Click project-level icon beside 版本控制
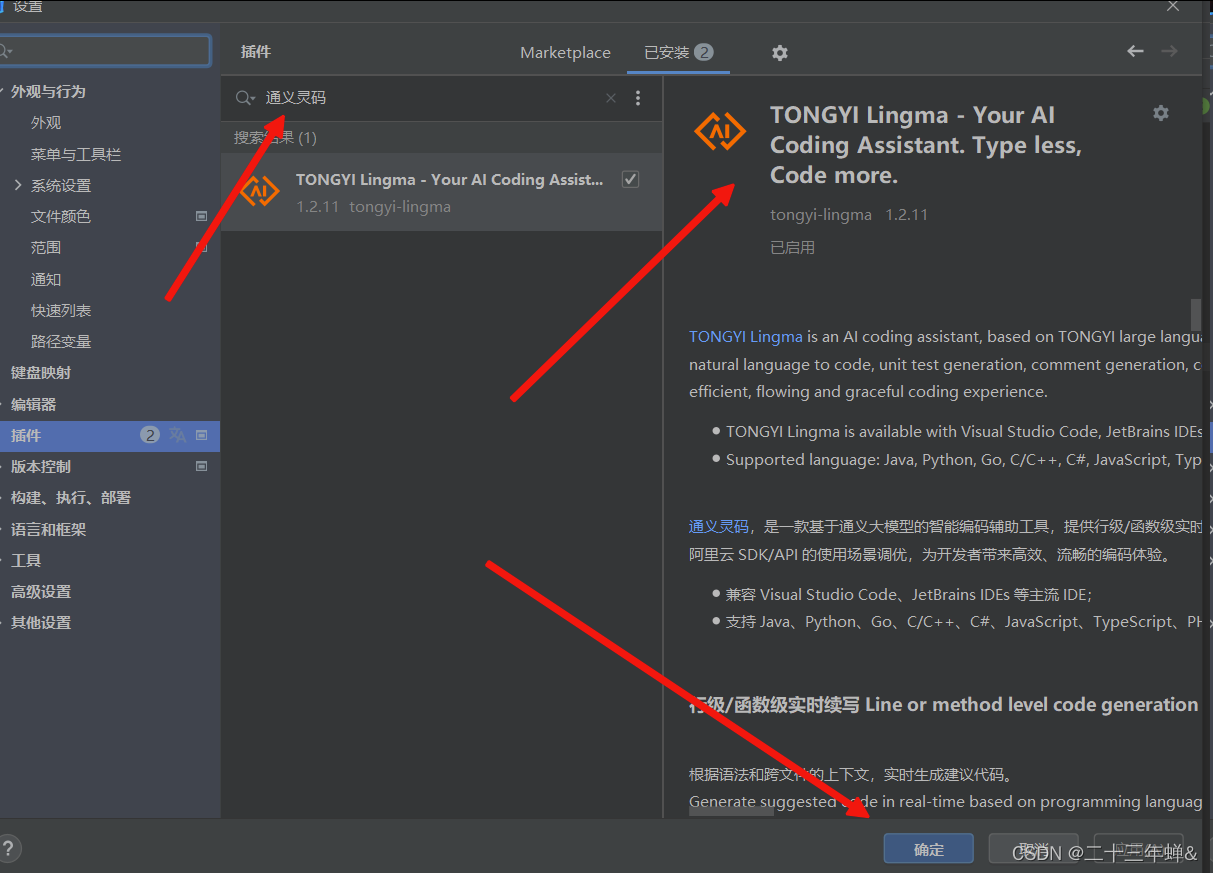Viewport: 1213px width, 873px height. (201, 466)
